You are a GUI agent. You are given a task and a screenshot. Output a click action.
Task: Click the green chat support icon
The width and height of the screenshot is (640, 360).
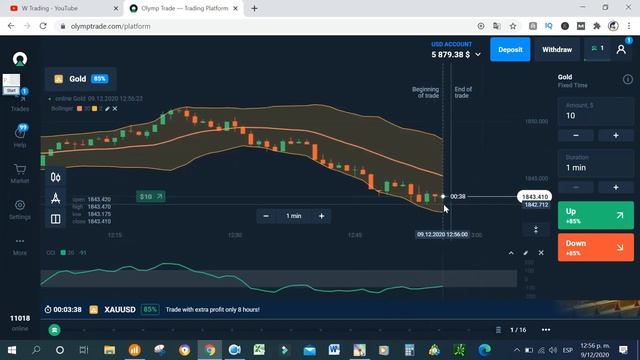pyautogui.click(x=54, y=330)
